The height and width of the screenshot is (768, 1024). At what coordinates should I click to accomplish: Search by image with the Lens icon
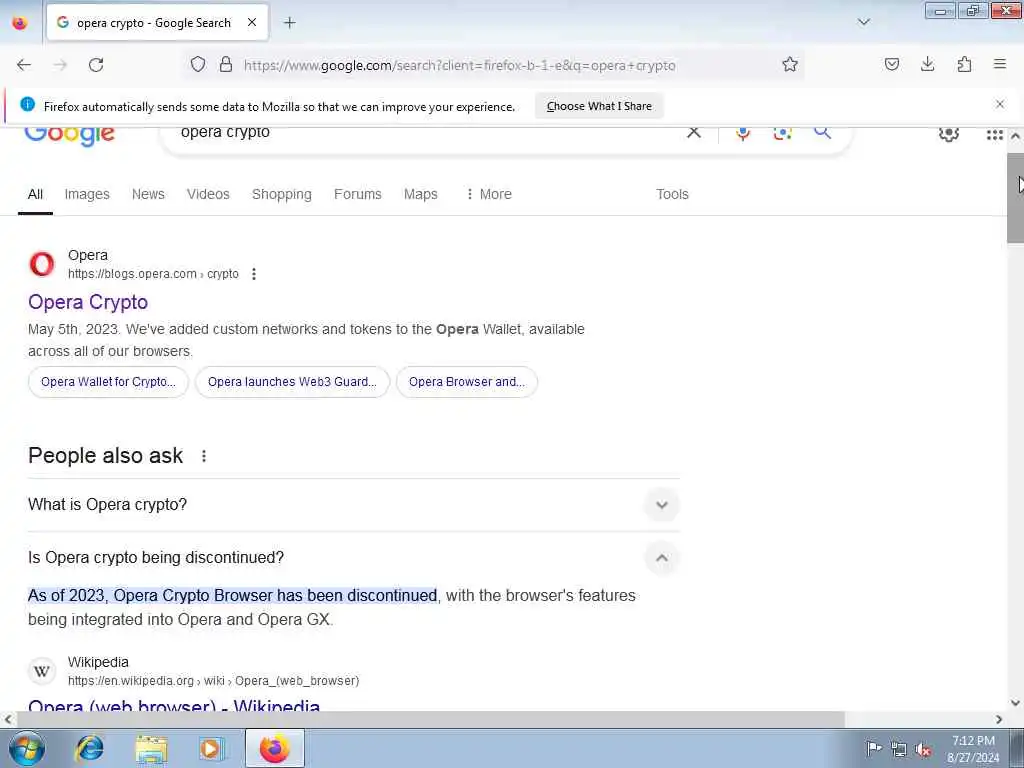click(x=782, y=133)
